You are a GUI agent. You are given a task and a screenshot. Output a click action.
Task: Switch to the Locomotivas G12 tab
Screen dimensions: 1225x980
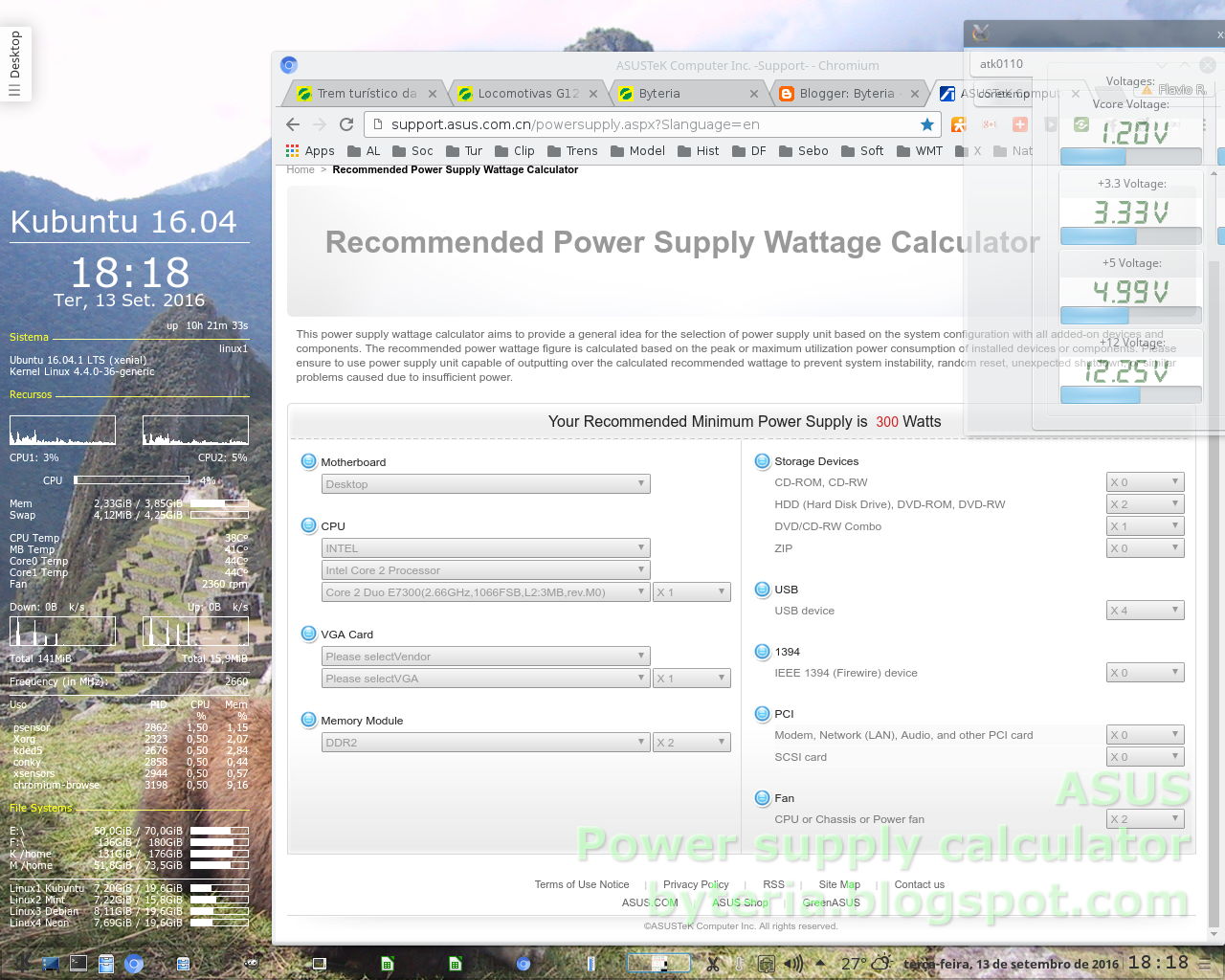pos(527,94)
